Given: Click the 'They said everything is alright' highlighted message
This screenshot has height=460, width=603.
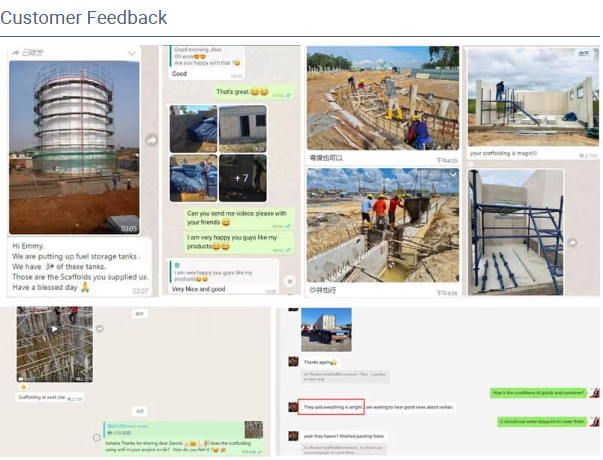Looking at the screenshot, I should (331, 407).
